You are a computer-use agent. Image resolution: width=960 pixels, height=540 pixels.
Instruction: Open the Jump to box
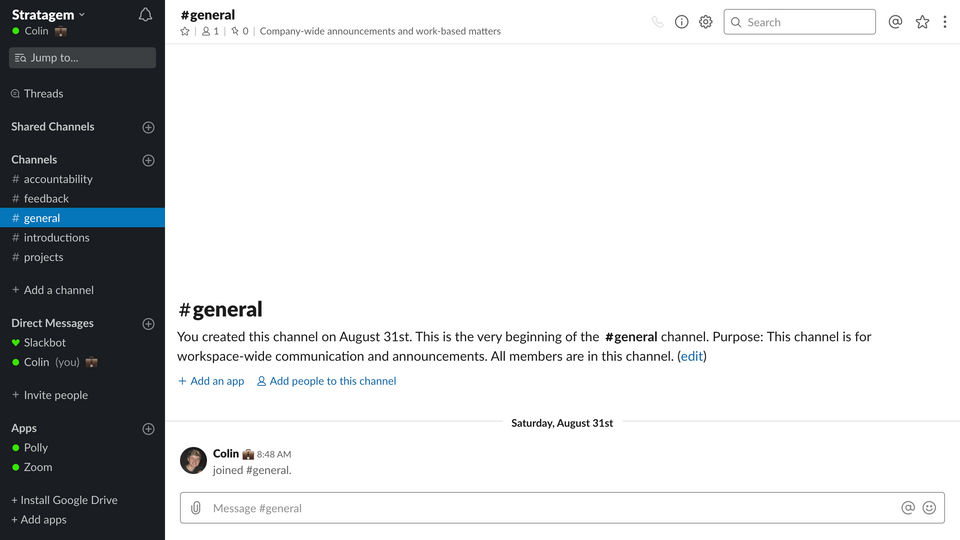point(82,58)
